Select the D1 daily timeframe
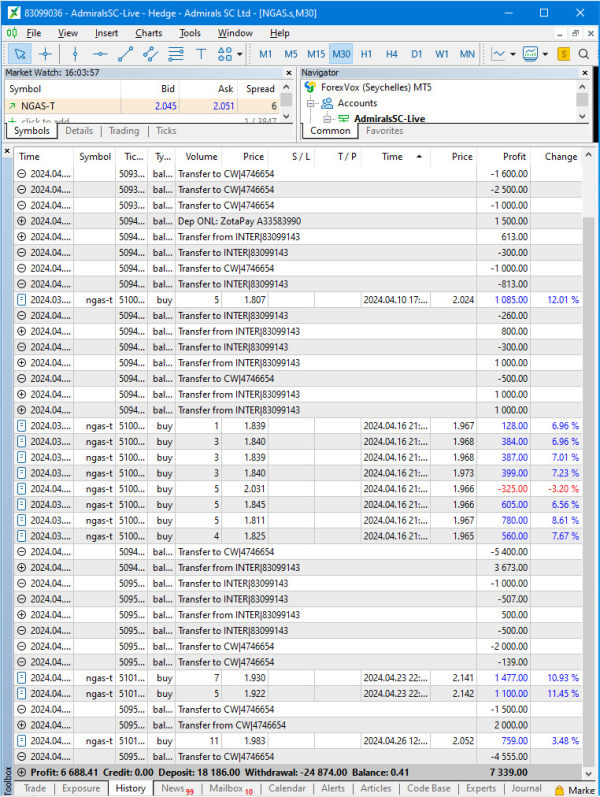Screen dimensions: 600x797 (416, 54)
